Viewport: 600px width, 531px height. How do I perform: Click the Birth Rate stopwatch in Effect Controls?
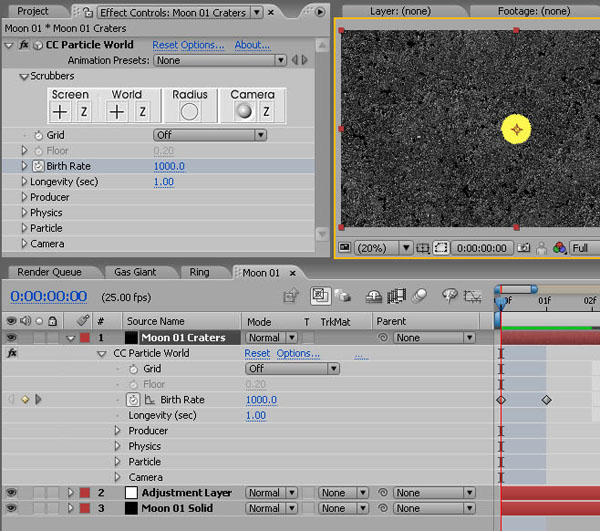(38, 166)
